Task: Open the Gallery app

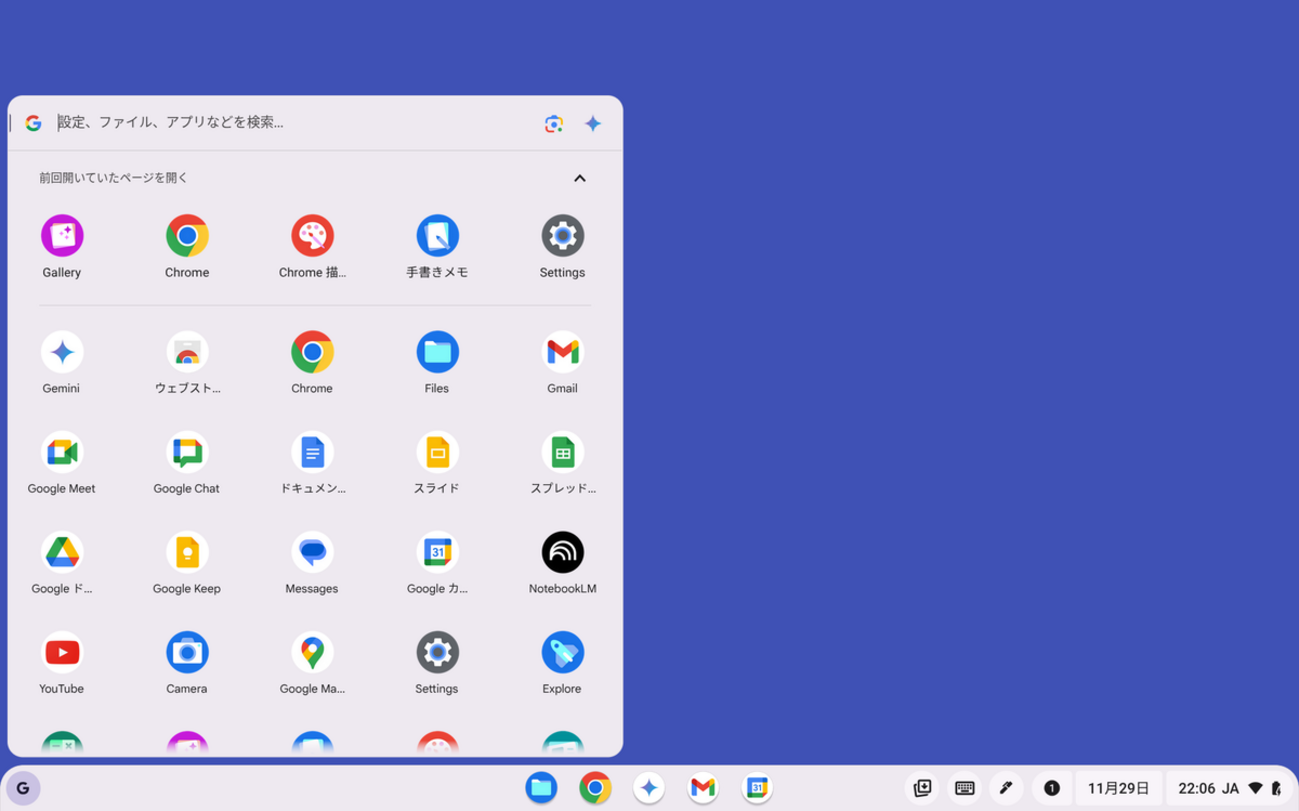Action: [x=62, y=236]
